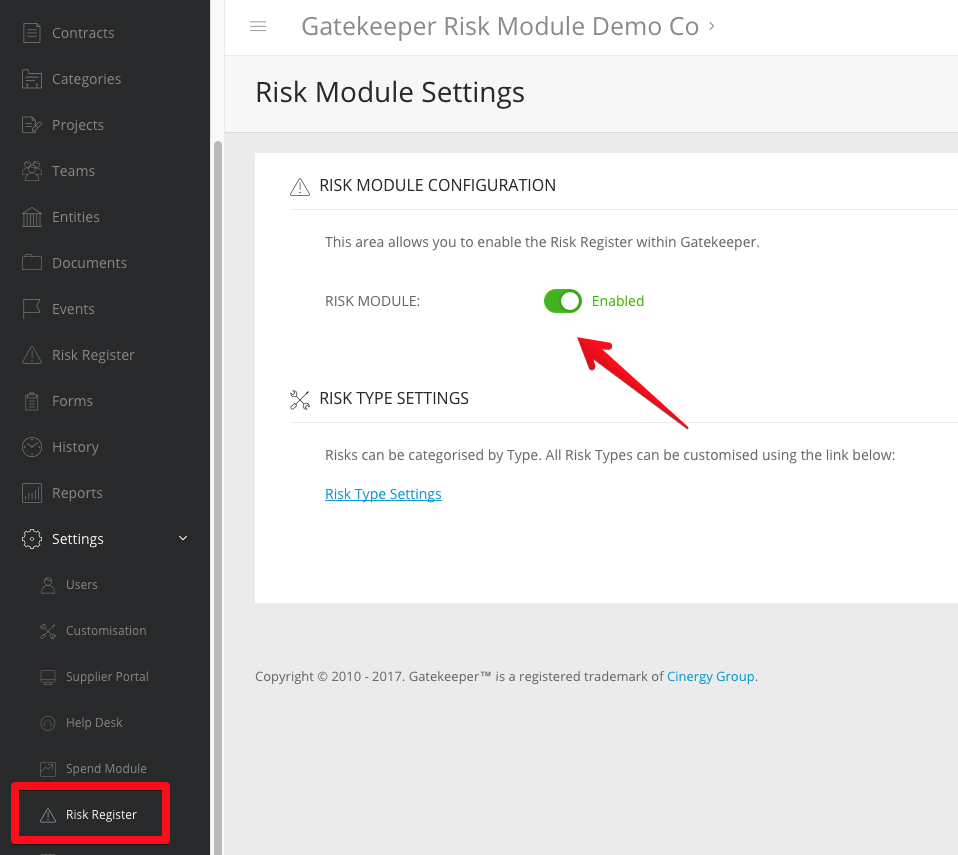Click the RISK MODULE CONFIGURATION section heading

coord(437,185)
